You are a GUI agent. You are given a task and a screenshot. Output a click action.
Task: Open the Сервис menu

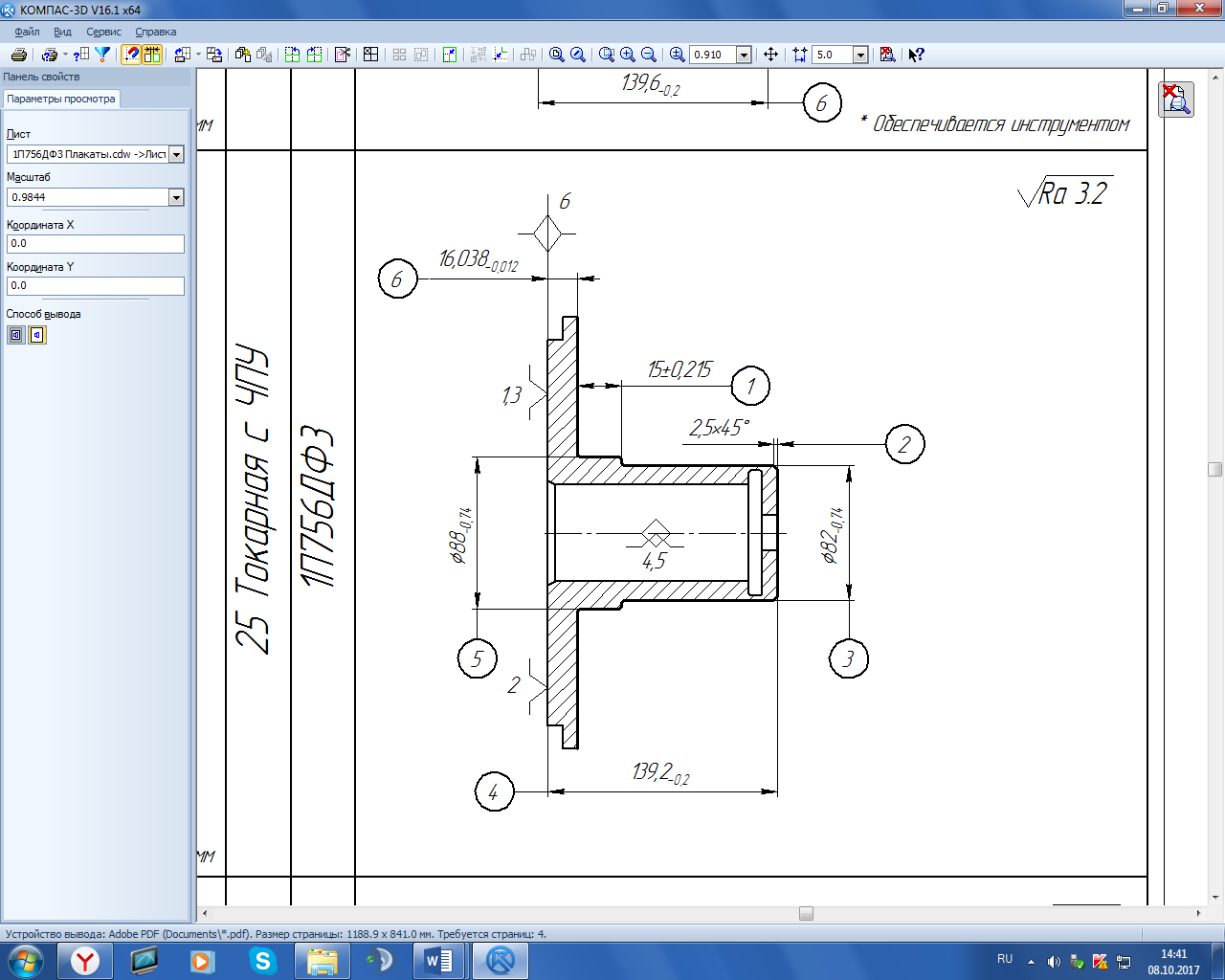tap(103, 32)
